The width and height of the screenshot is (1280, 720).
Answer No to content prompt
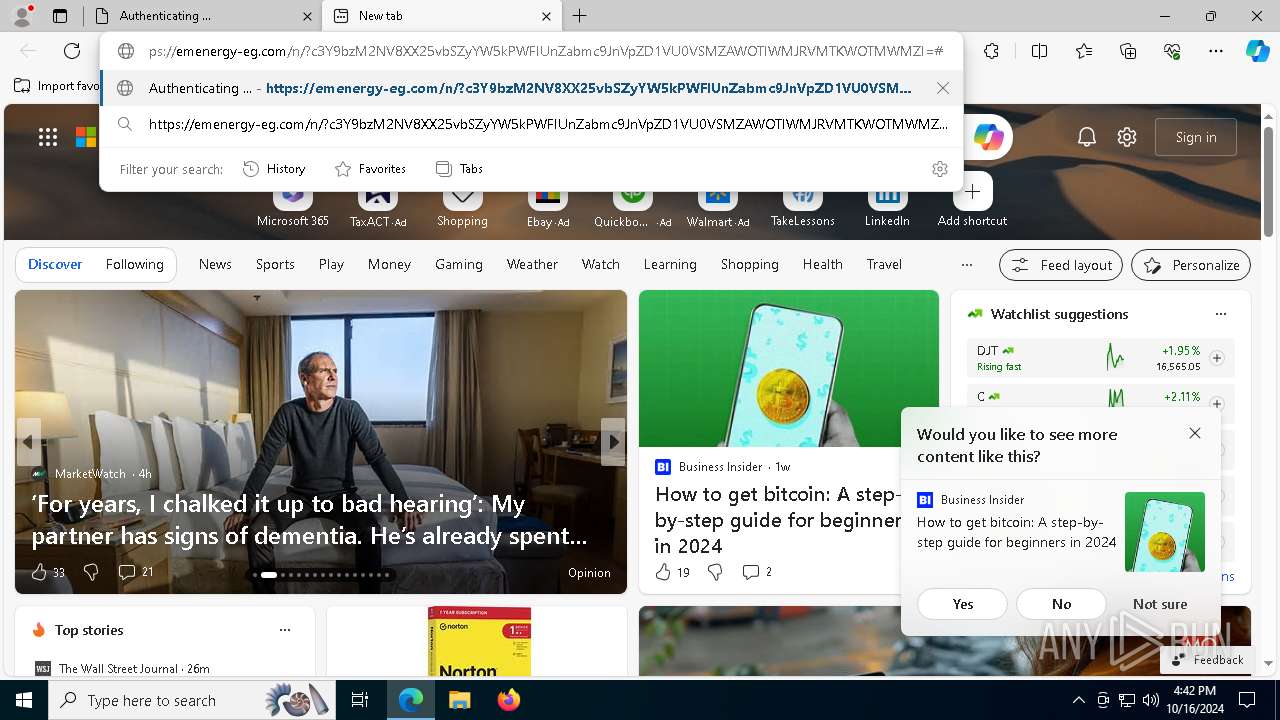(1061, 604)
